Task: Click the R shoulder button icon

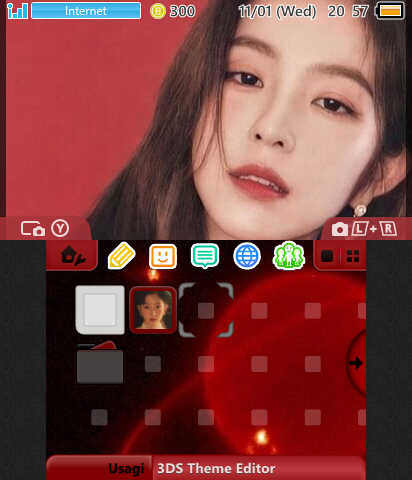Action: (388, 229)
